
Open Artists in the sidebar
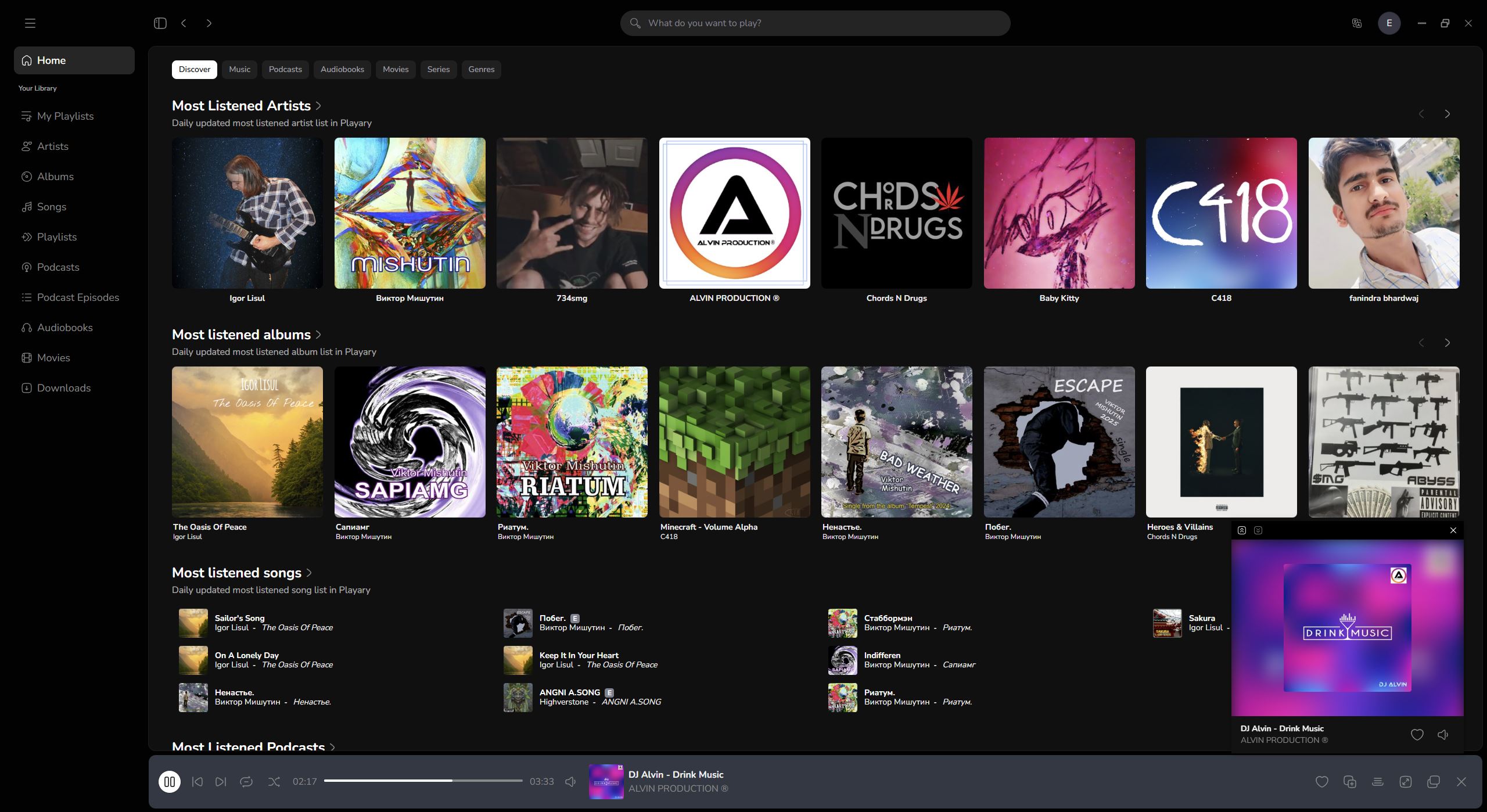point(74,146)
